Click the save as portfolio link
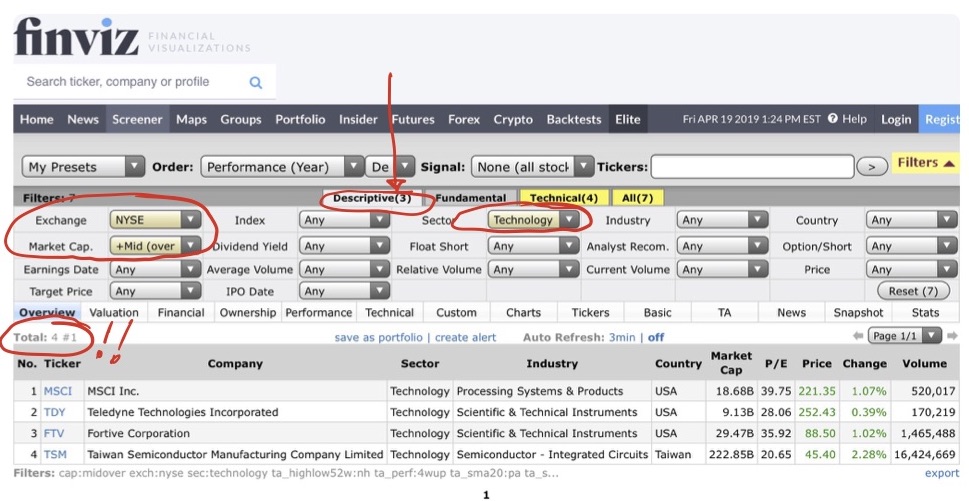969x501 pixels. pos(378,338)
